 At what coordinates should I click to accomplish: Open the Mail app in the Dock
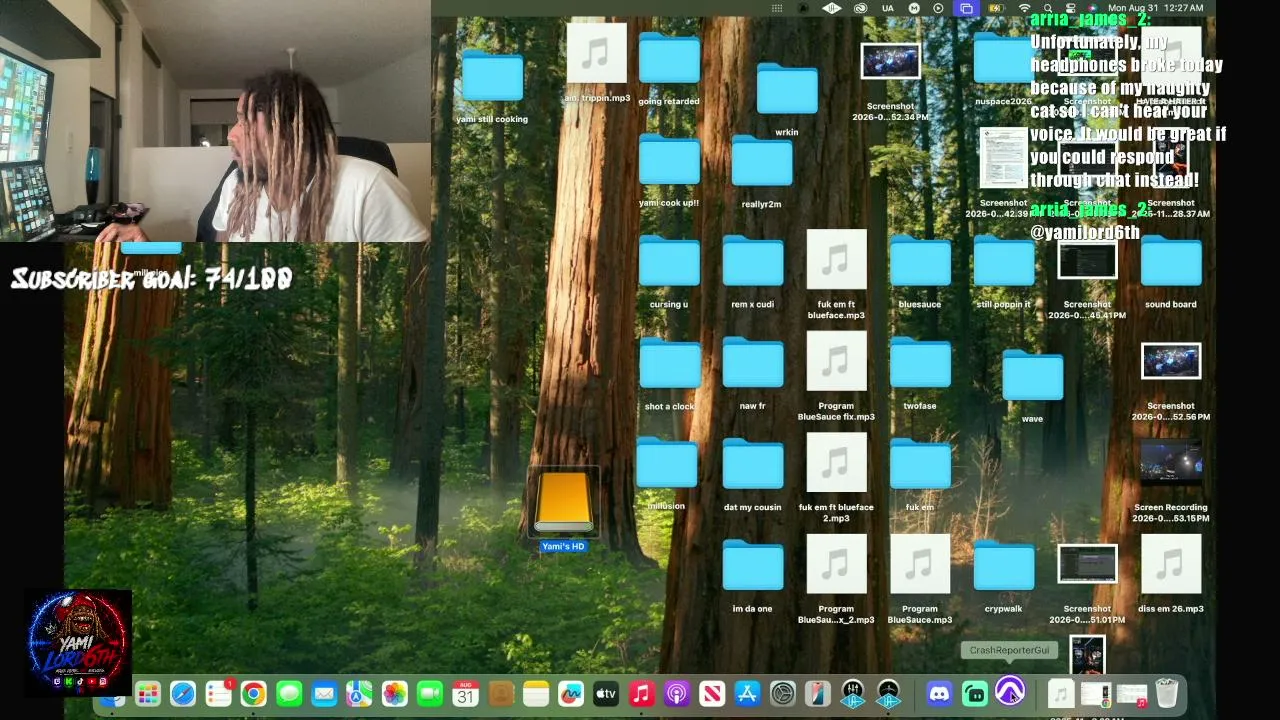pos(324,693)
